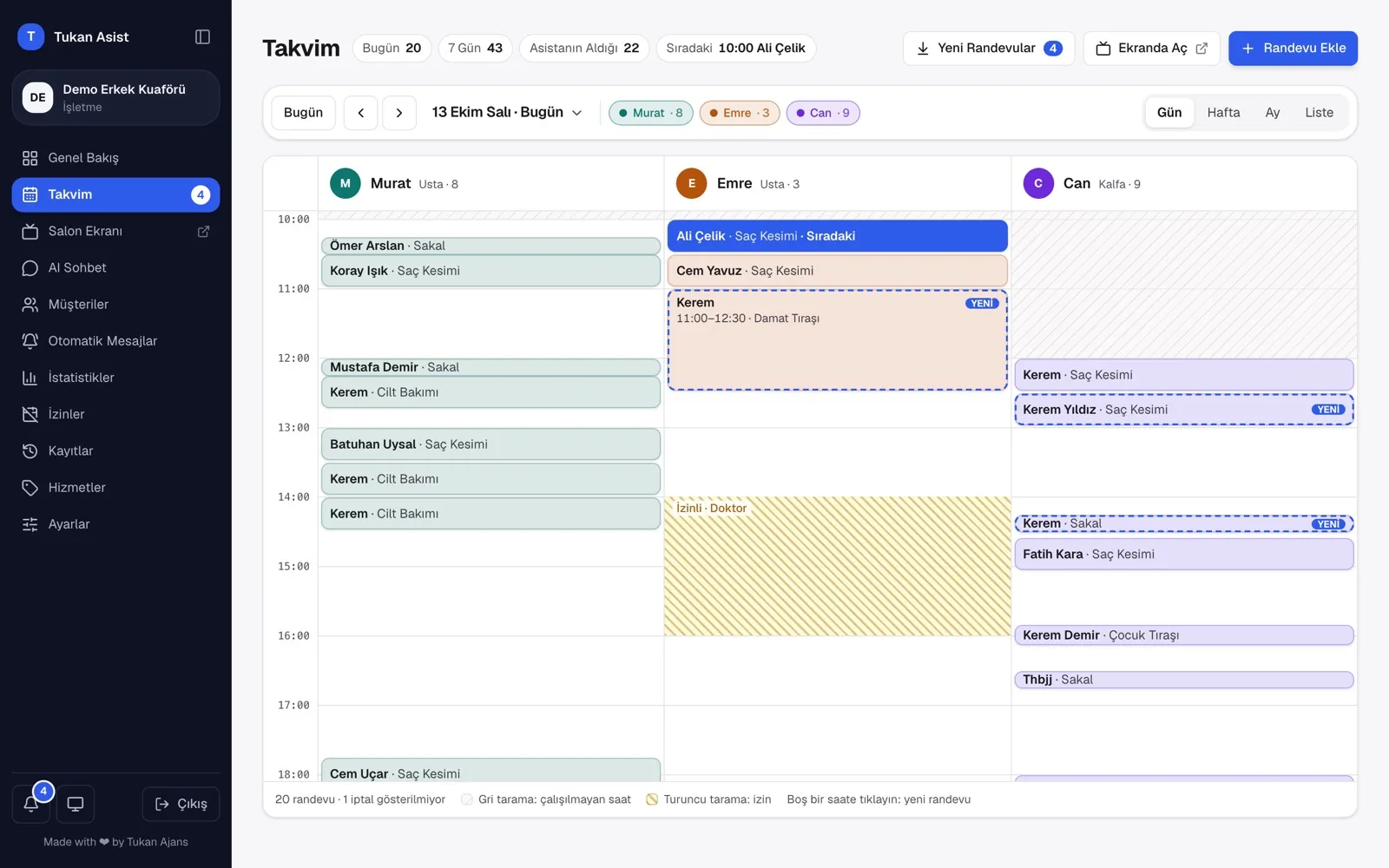The width and height of the screenshot is (1389, 868).
Task: Click Yeni Randevular download button
Action: click(989, 49)
